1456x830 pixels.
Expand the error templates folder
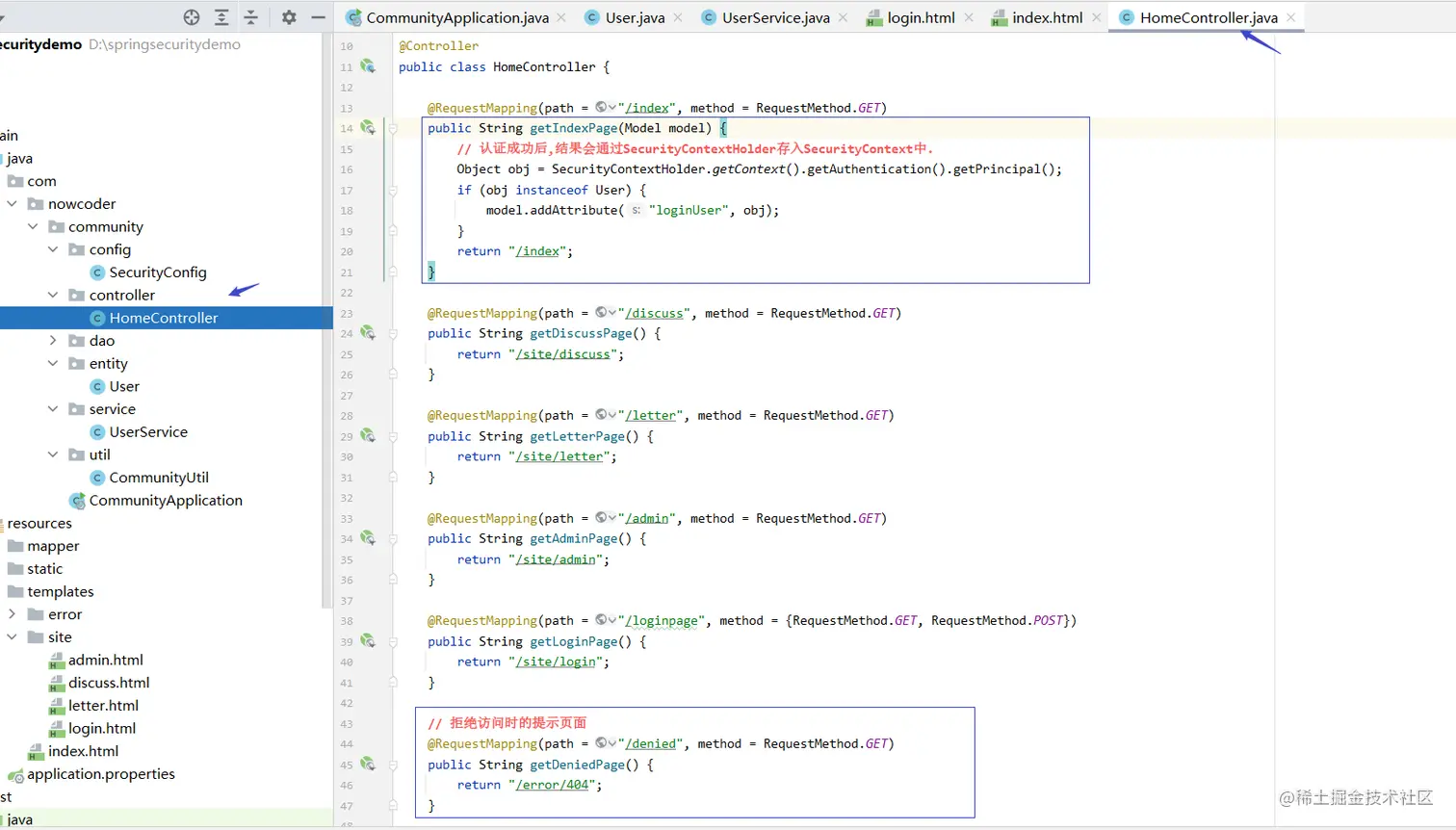[13, 614]
